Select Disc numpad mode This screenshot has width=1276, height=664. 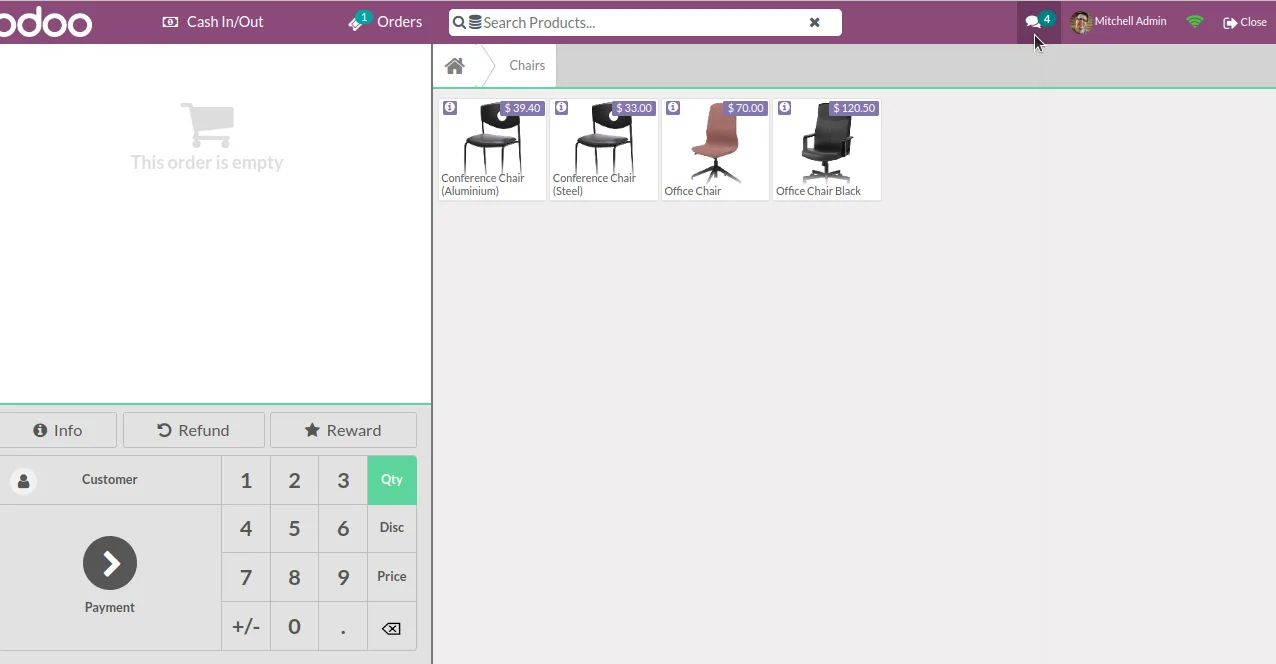(392, 528)
